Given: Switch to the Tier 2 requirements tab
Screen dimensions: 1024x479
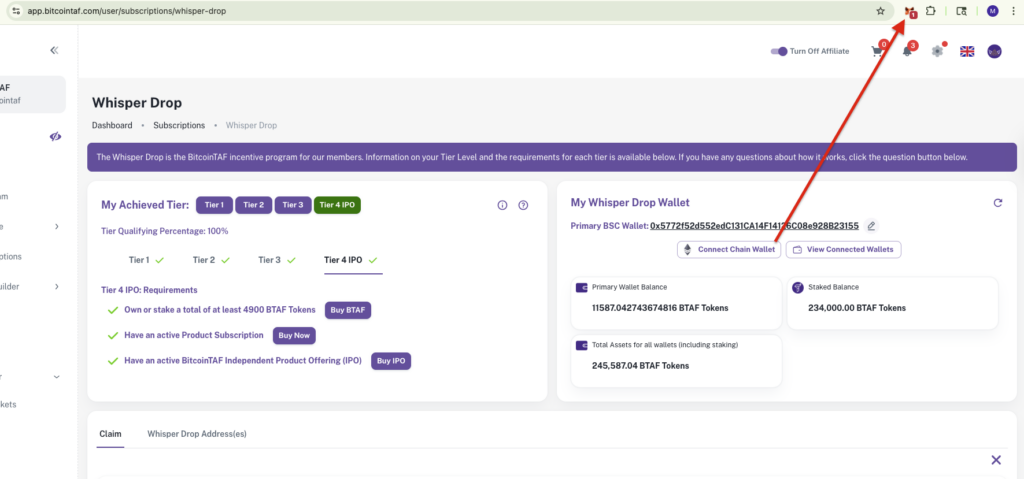Looking at the screenshot, I should pyautogui.click(x=211, y=260).
